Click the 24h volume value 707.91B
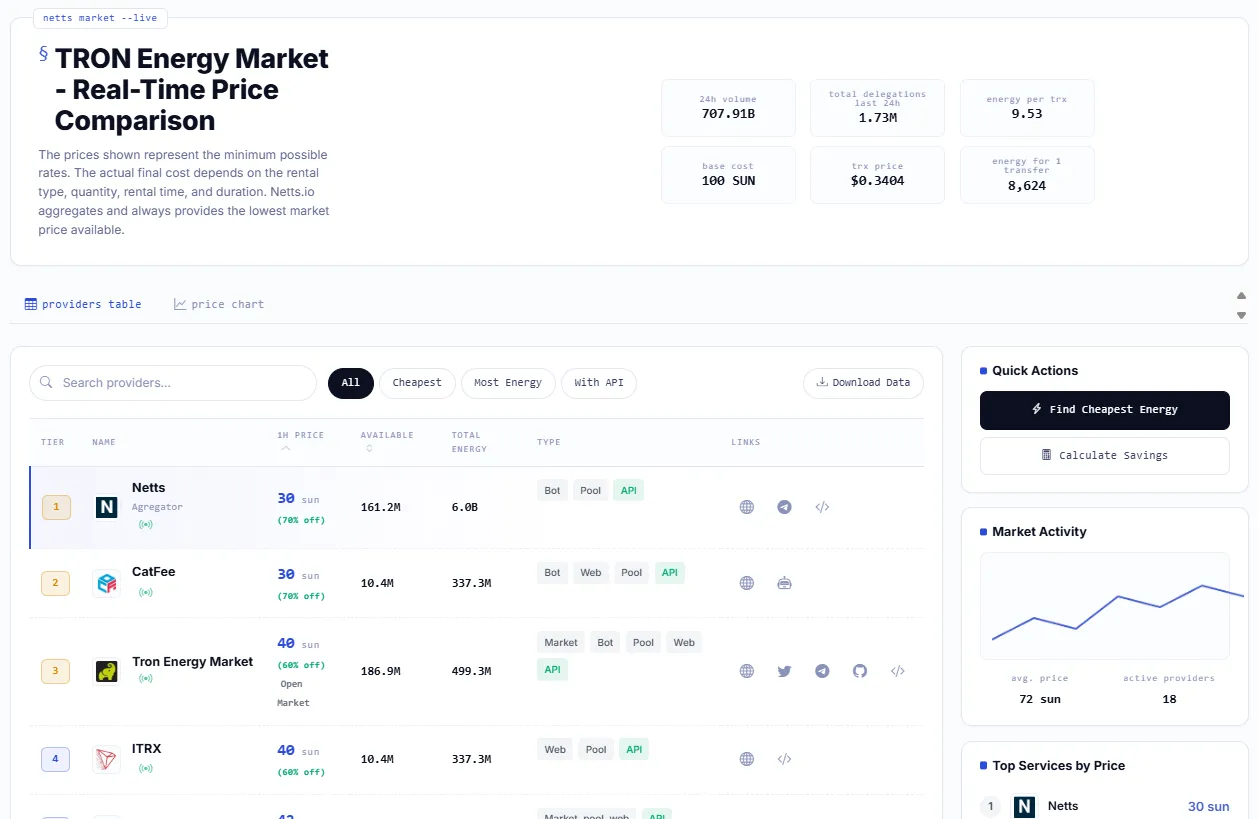The width and height of the screenshot is (1258, 819). tap(728, 114)
